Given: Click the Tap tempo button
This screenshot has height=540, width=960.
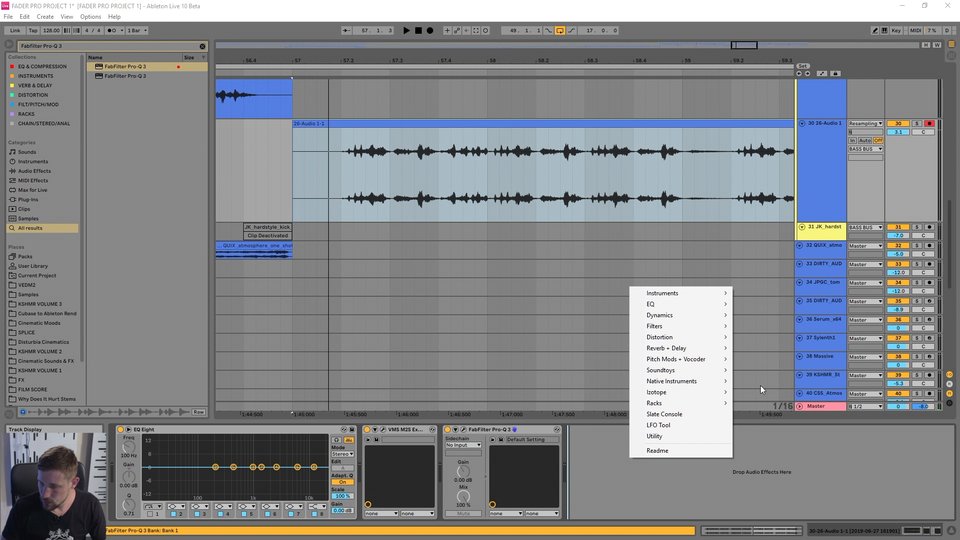Looking at the screenshot, I should click(33, 30).
